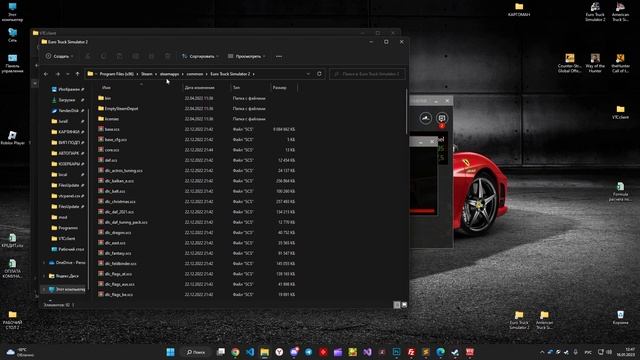Switch to large thumbnails view icon in status bar

point(404,305)
